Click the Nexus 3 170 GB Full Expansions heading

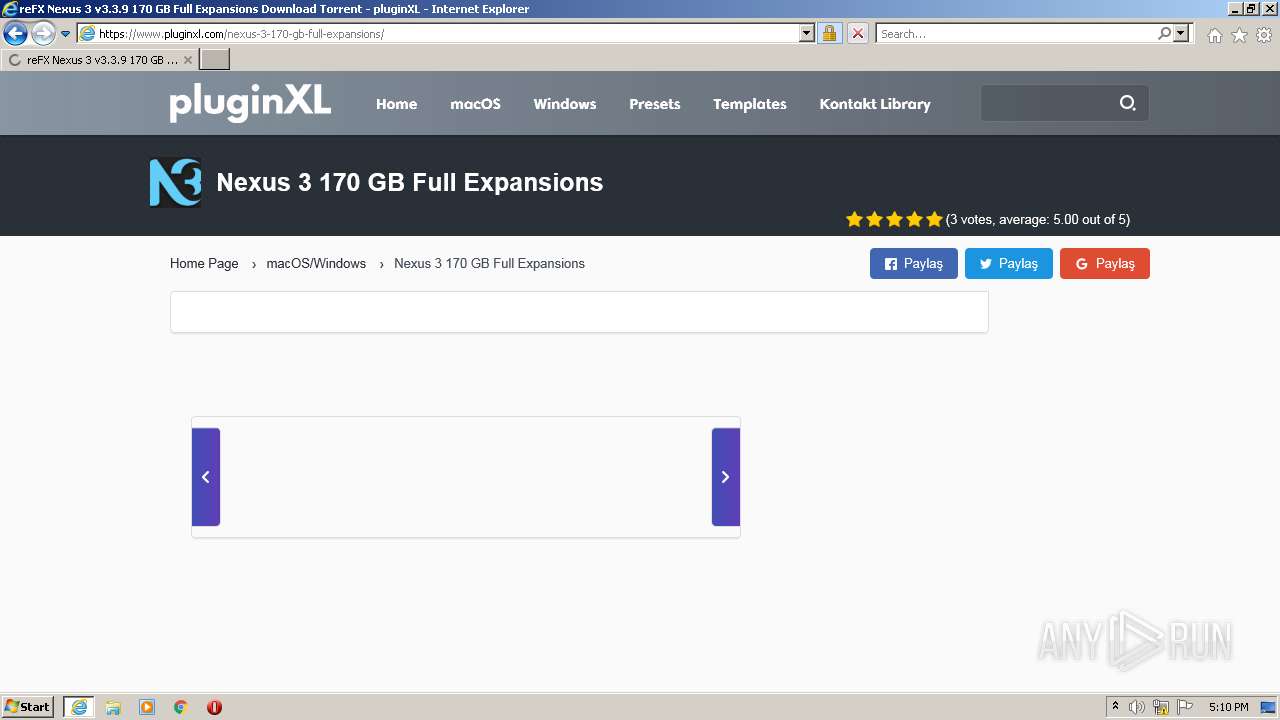click(410, 182)
